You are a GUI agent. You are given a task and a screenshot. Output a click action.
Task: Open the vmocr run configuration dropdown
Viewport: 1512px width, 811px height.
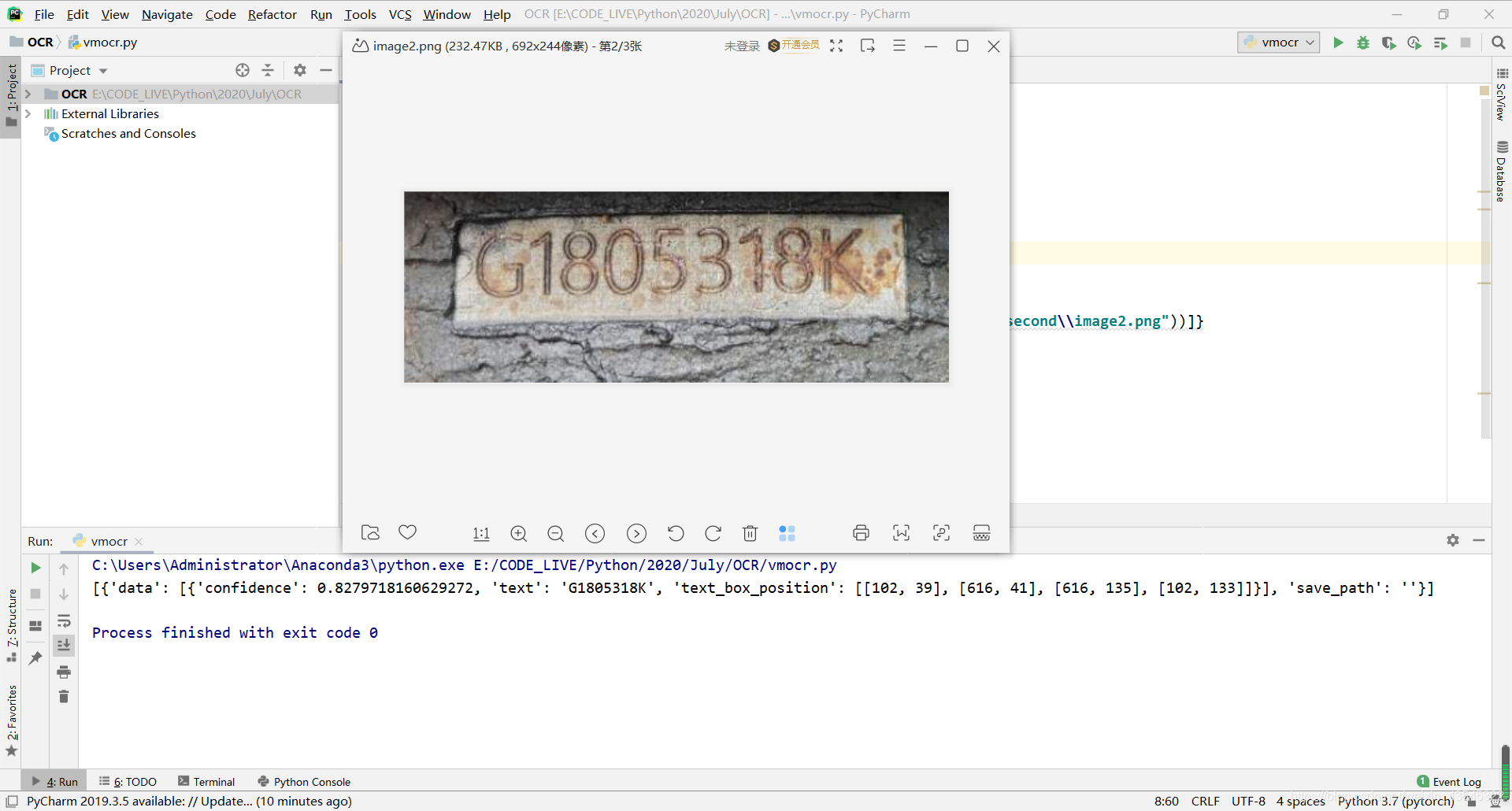pos(1279,43)
